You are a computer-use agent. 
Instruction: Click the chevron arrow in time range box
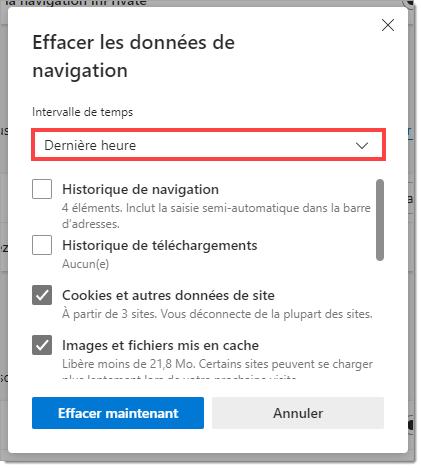pos(362,145)
